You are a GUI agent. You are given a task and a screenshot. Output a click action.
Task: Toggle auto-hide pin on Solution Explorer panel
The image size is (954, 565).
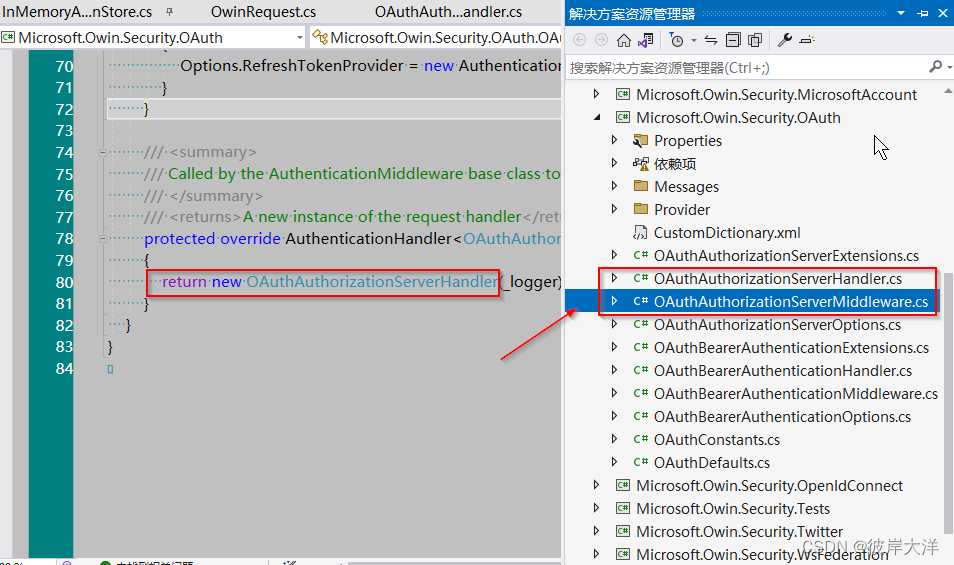point(923,13)
